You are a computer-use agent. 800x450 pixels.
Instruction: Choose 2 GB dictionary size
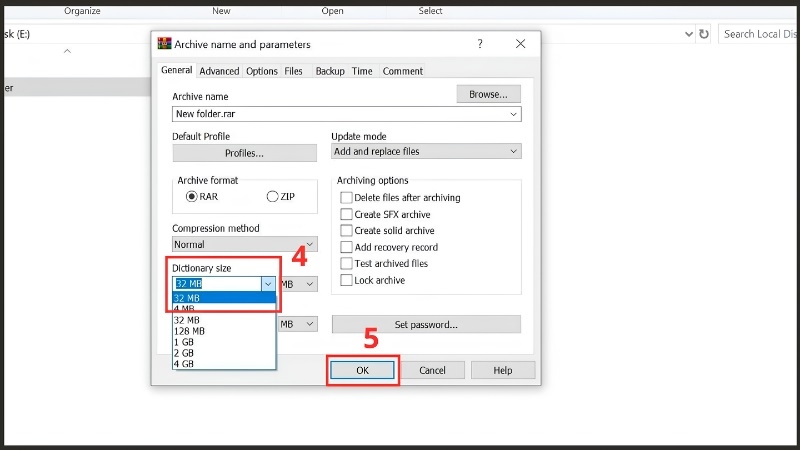[224, 353]
